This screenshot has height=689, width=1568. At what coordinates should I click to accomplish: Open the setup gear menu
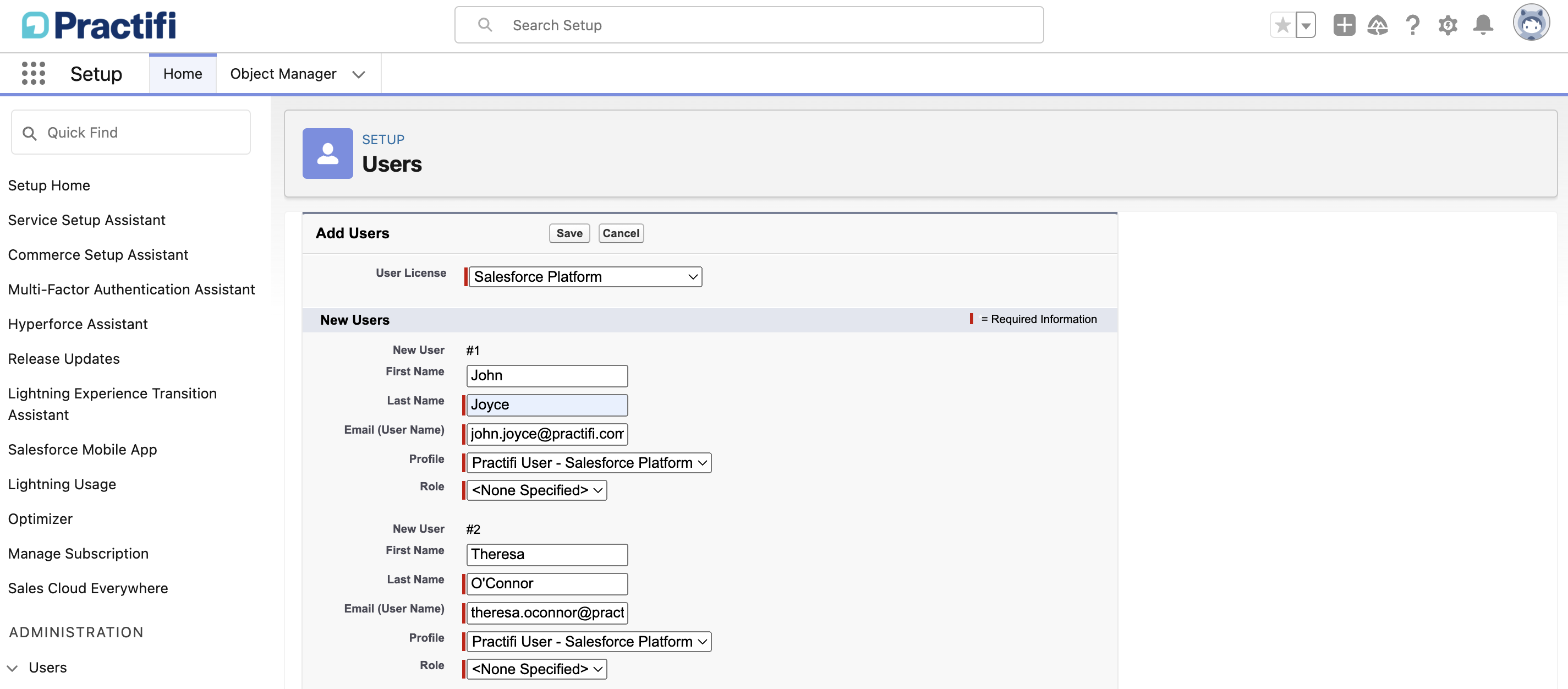[x=1448, y=25]
